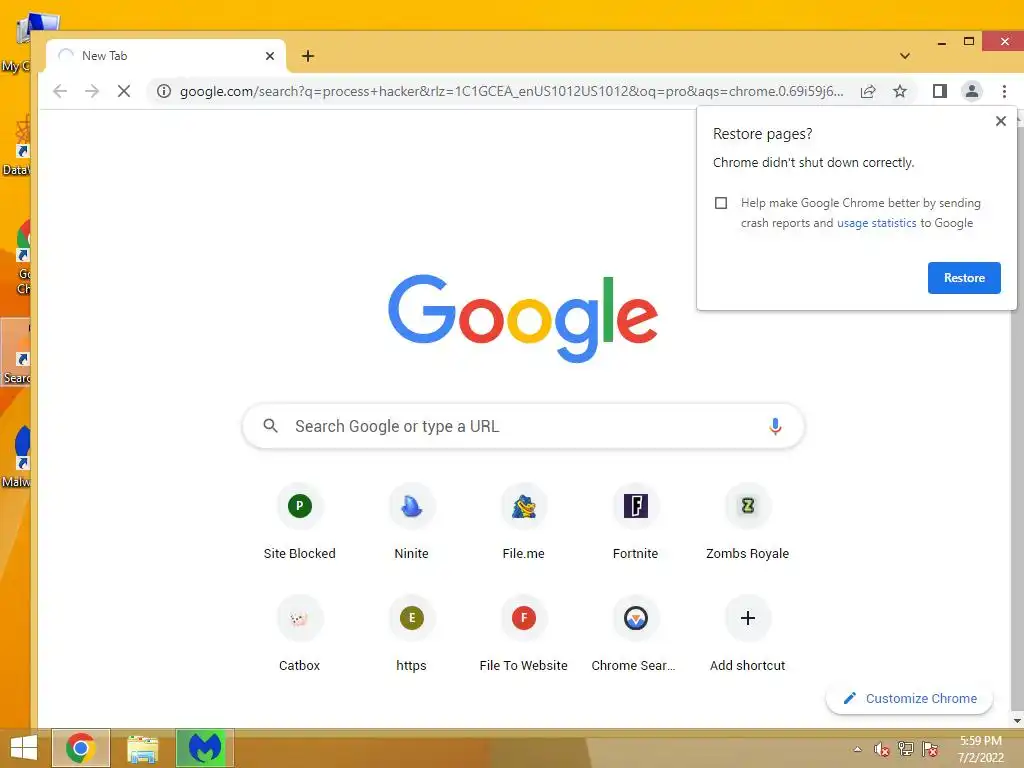Open the usage statistics link
The height and width of the screenshot is (768, 1024).
[x=876, y=223]
